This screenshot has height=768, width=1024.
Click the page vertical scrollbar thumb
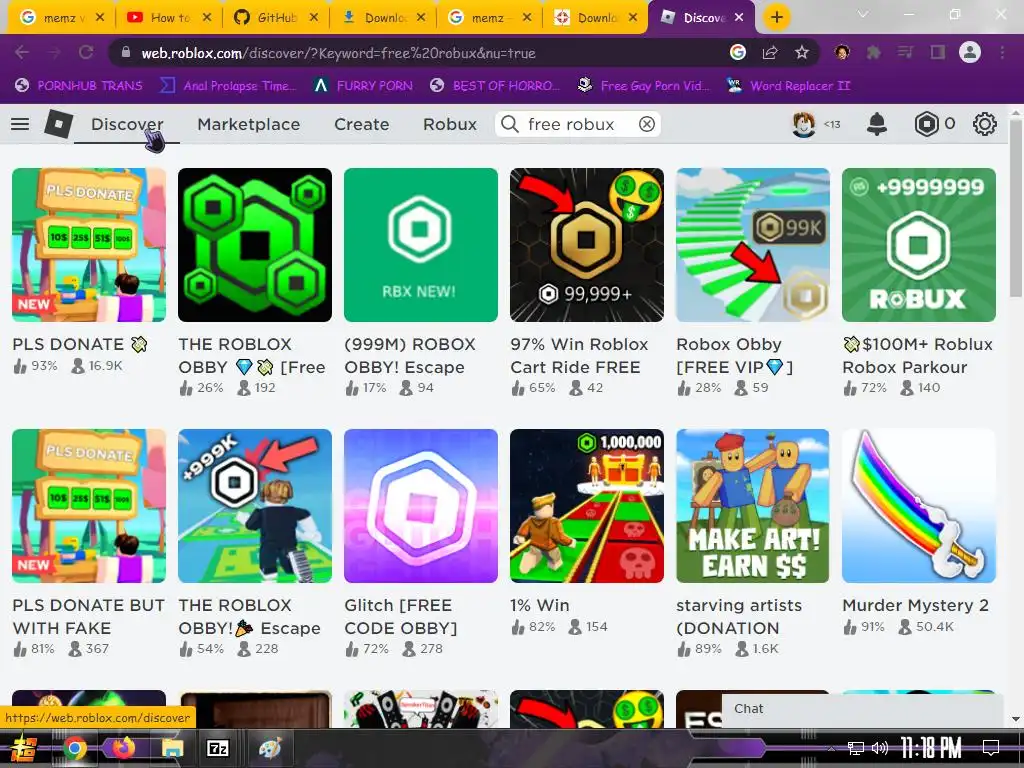tap(1016, 209)
